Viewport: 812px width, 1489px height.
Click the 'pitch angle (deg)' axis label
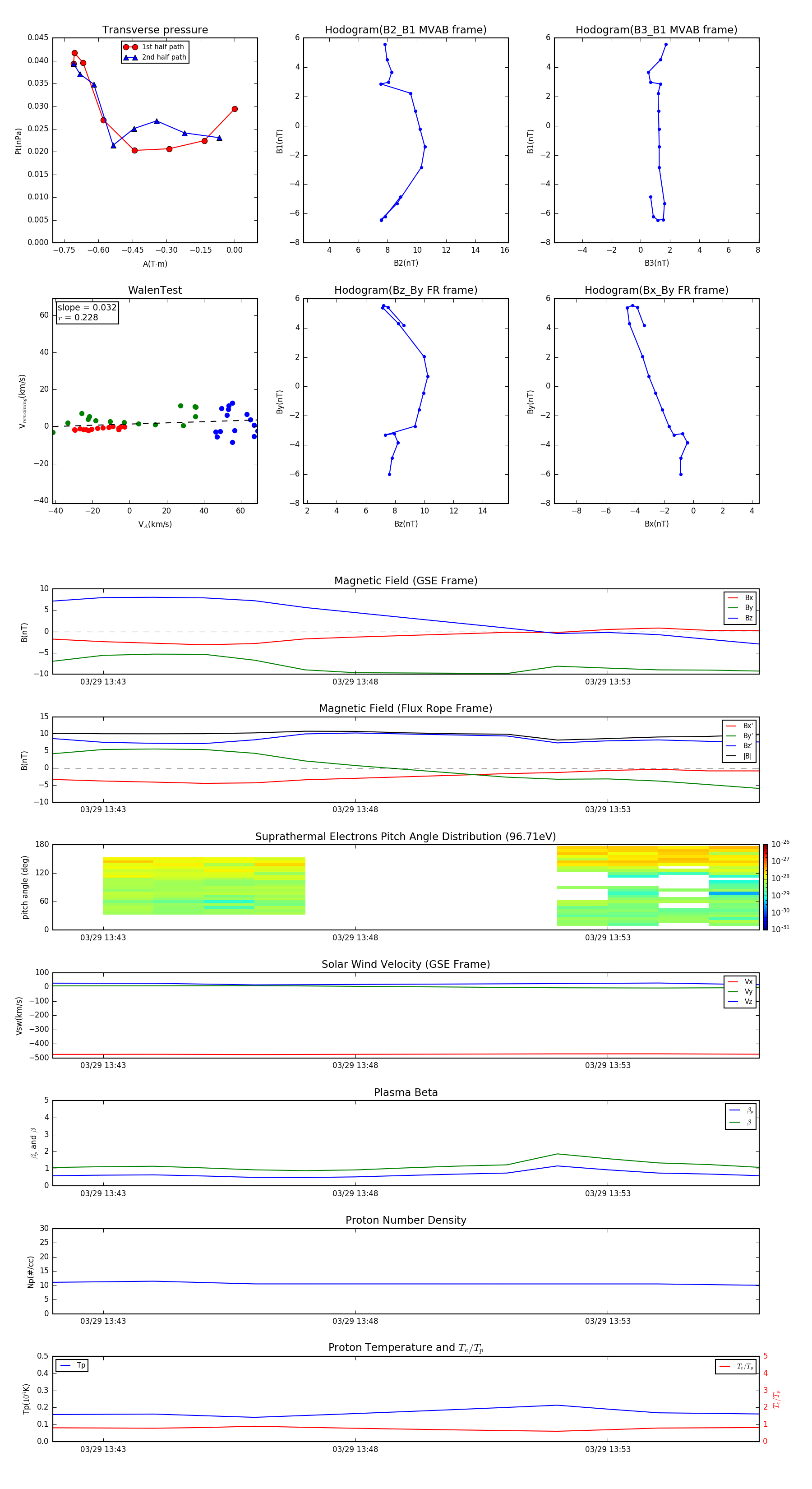tap(25, 887)
